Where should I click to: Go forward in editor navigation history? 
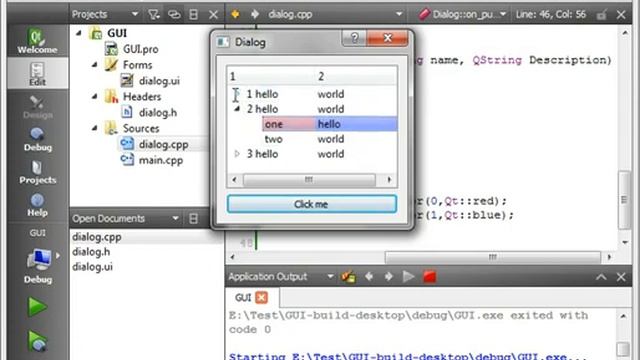pos(255,15)
